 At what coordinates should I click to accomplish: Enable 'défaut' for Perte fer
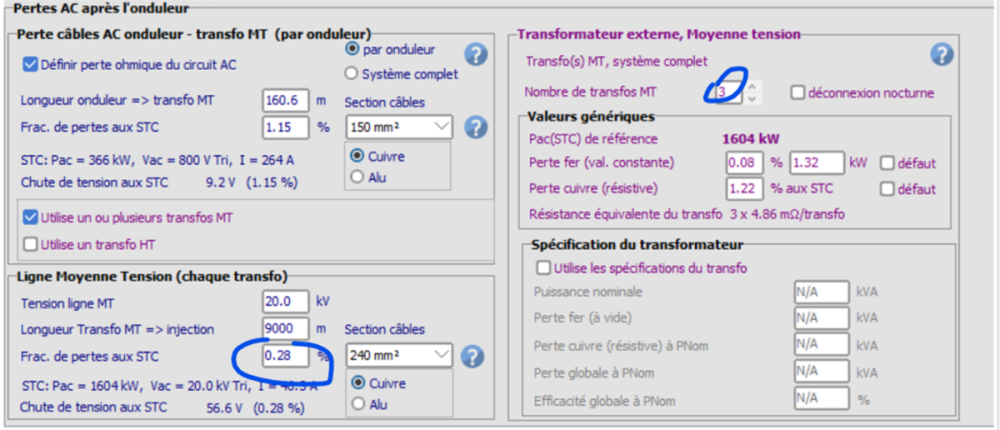(886, 163)
